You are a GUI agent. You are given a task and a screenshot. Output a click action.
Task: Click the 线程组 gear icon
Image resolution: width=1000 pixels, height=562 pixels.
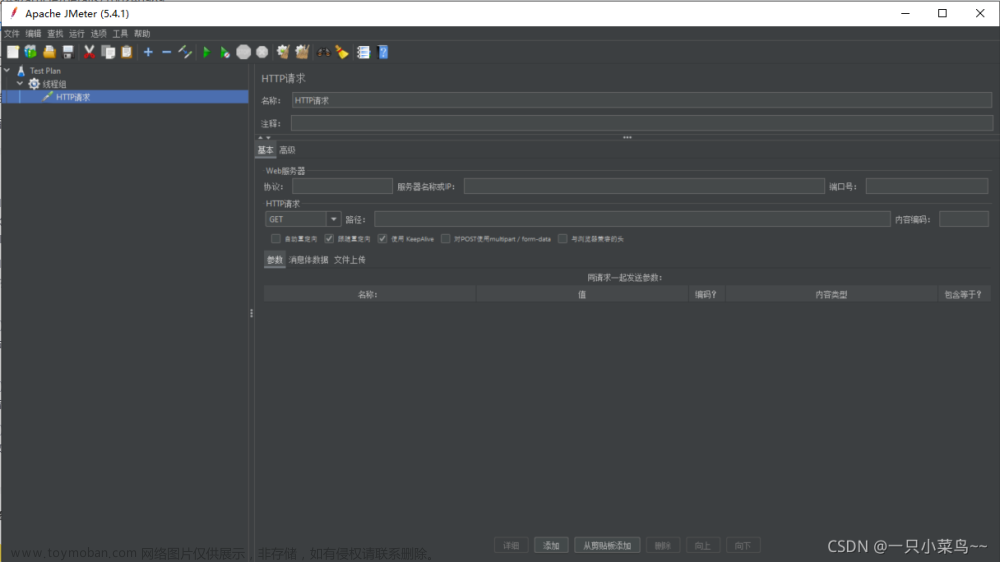click(34, 84)
